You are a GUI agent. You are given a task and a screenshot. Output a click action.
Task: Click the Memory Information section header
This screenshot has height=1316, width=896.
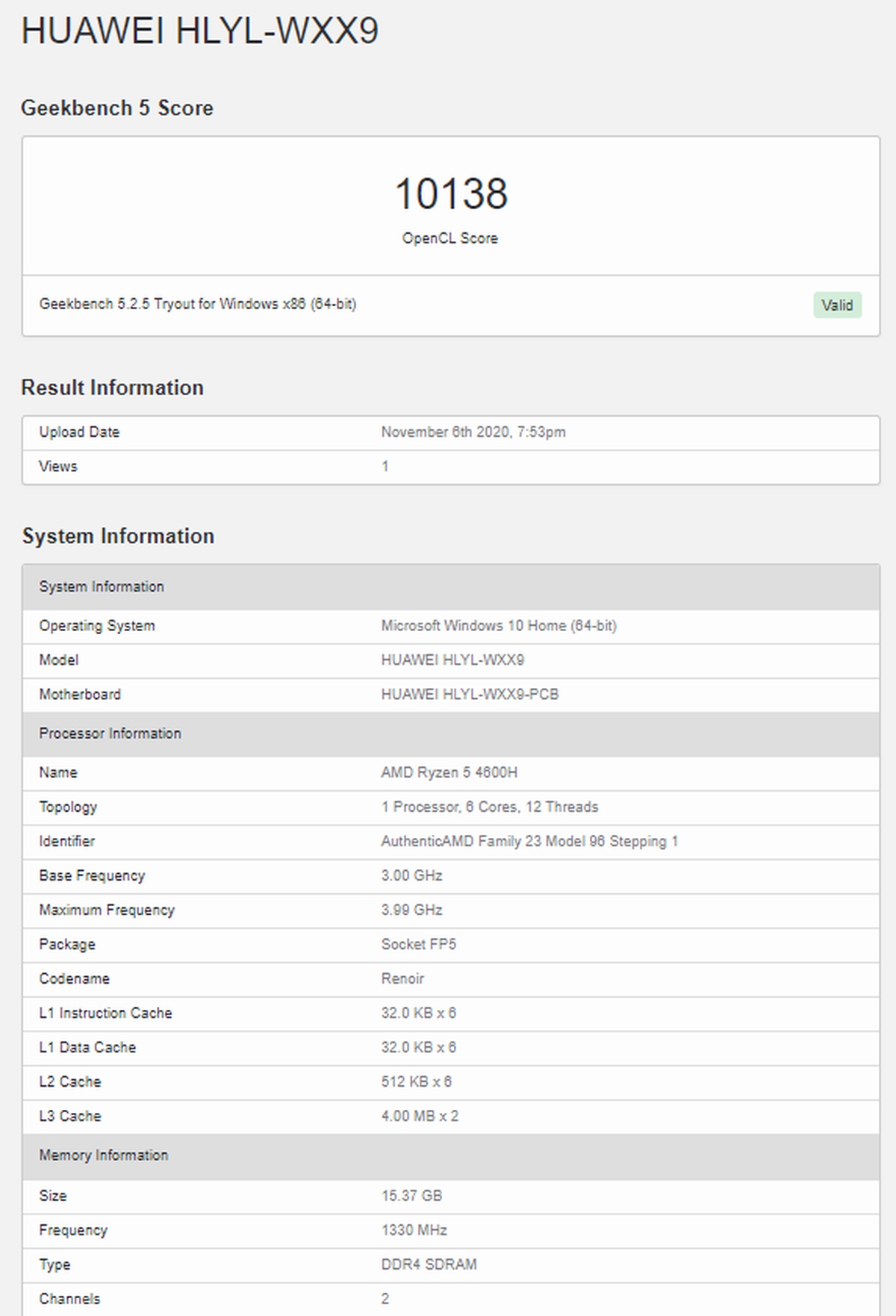coord(104,1155)
